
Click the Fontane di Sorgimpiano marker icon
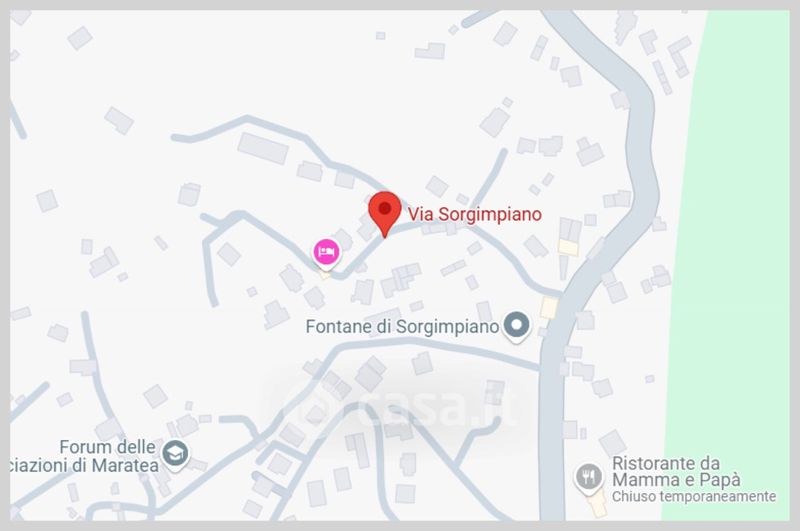tap(516, 326)
